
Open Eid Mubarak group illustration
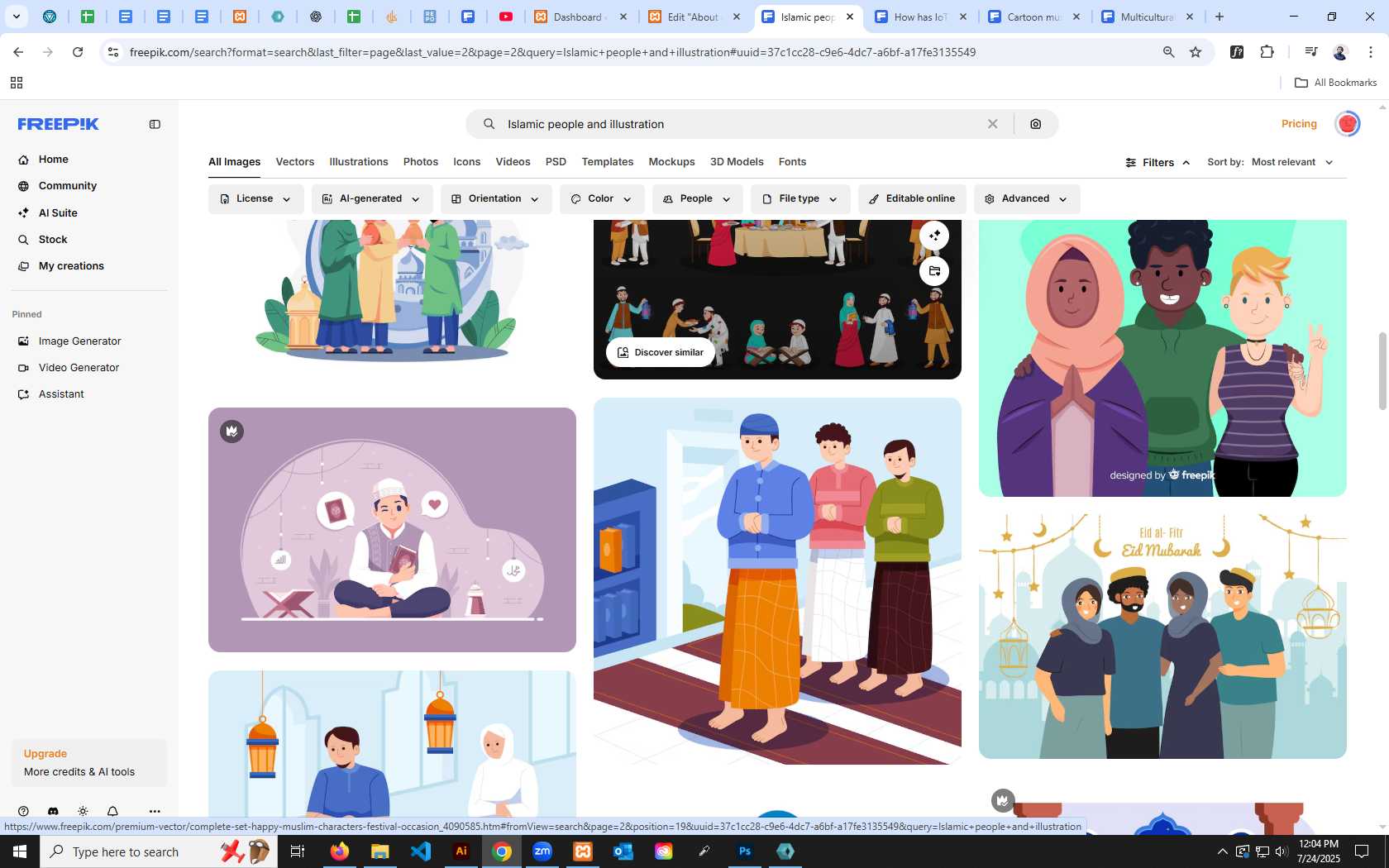[x=1162, y=636]
